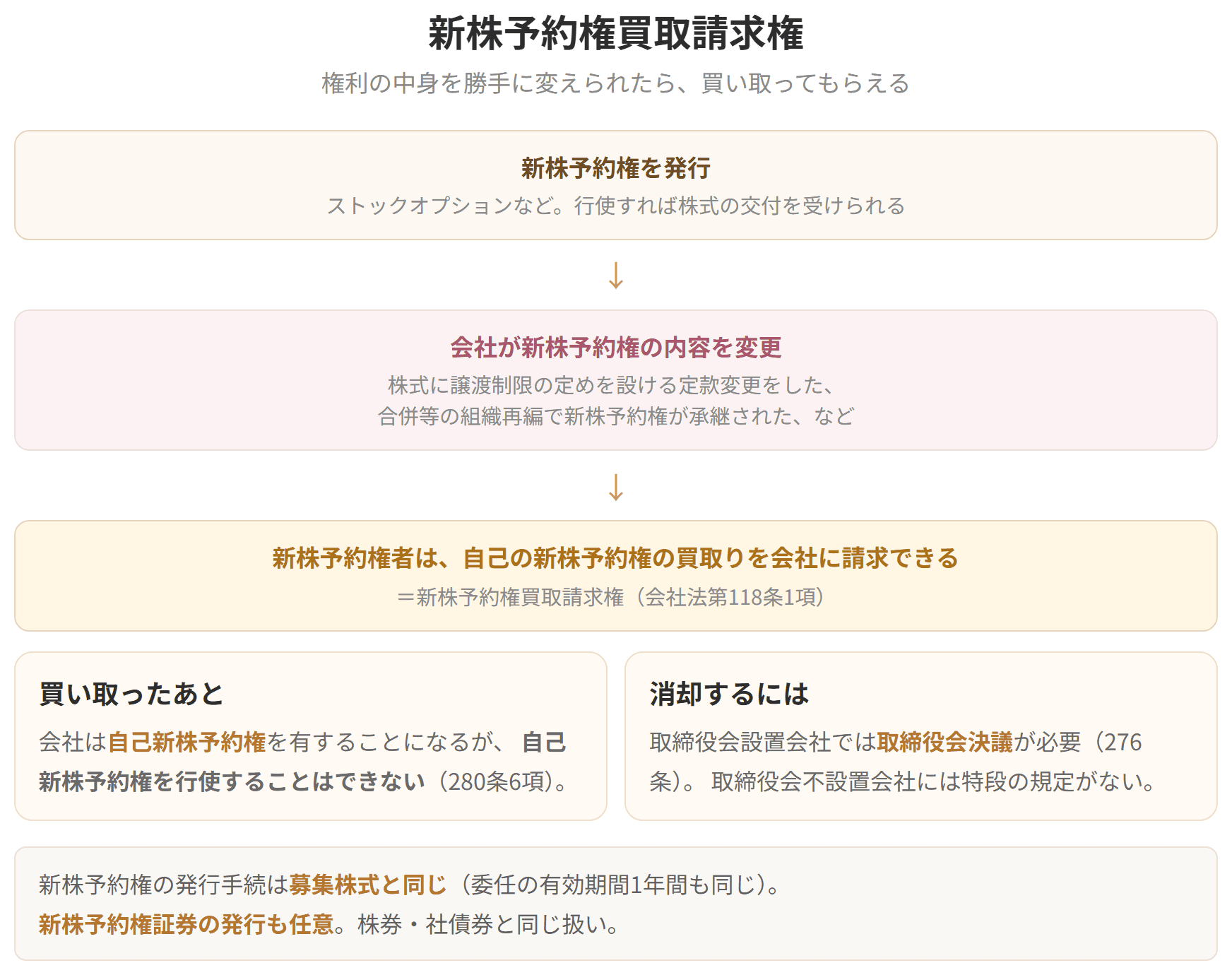The height and width of the screenshot is (975, 1232).
Task: Select the heading 会社が新株予約権の内容を変更
Action: 615,348
